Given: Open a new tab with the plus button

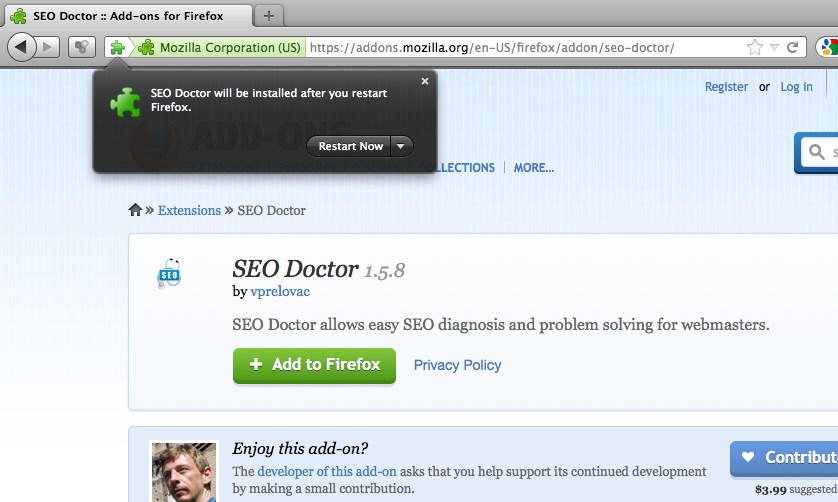Looking at the screenshot, I should [x=269, y=16].
